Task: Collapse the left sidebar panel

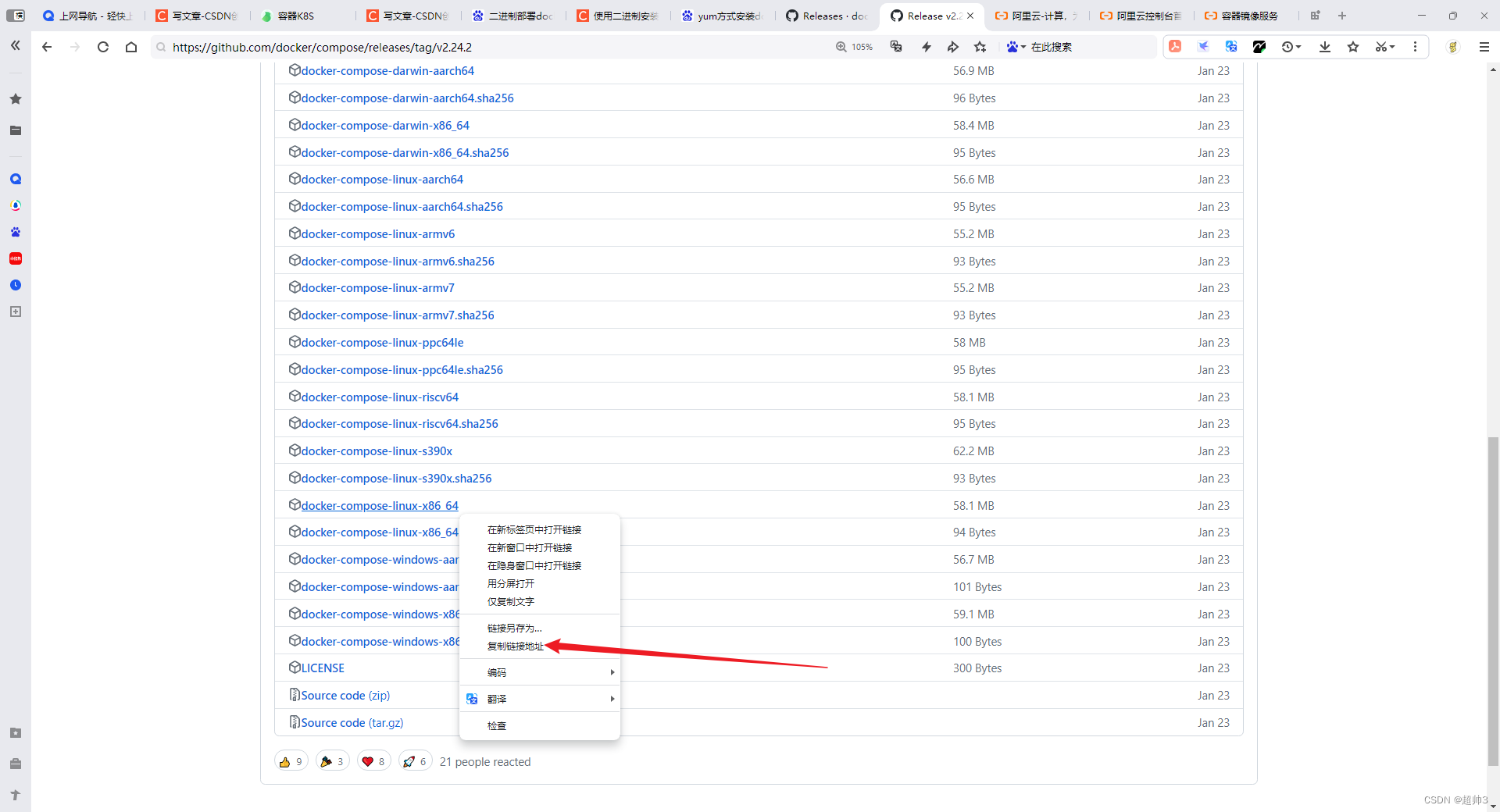Action: point(16,46)
